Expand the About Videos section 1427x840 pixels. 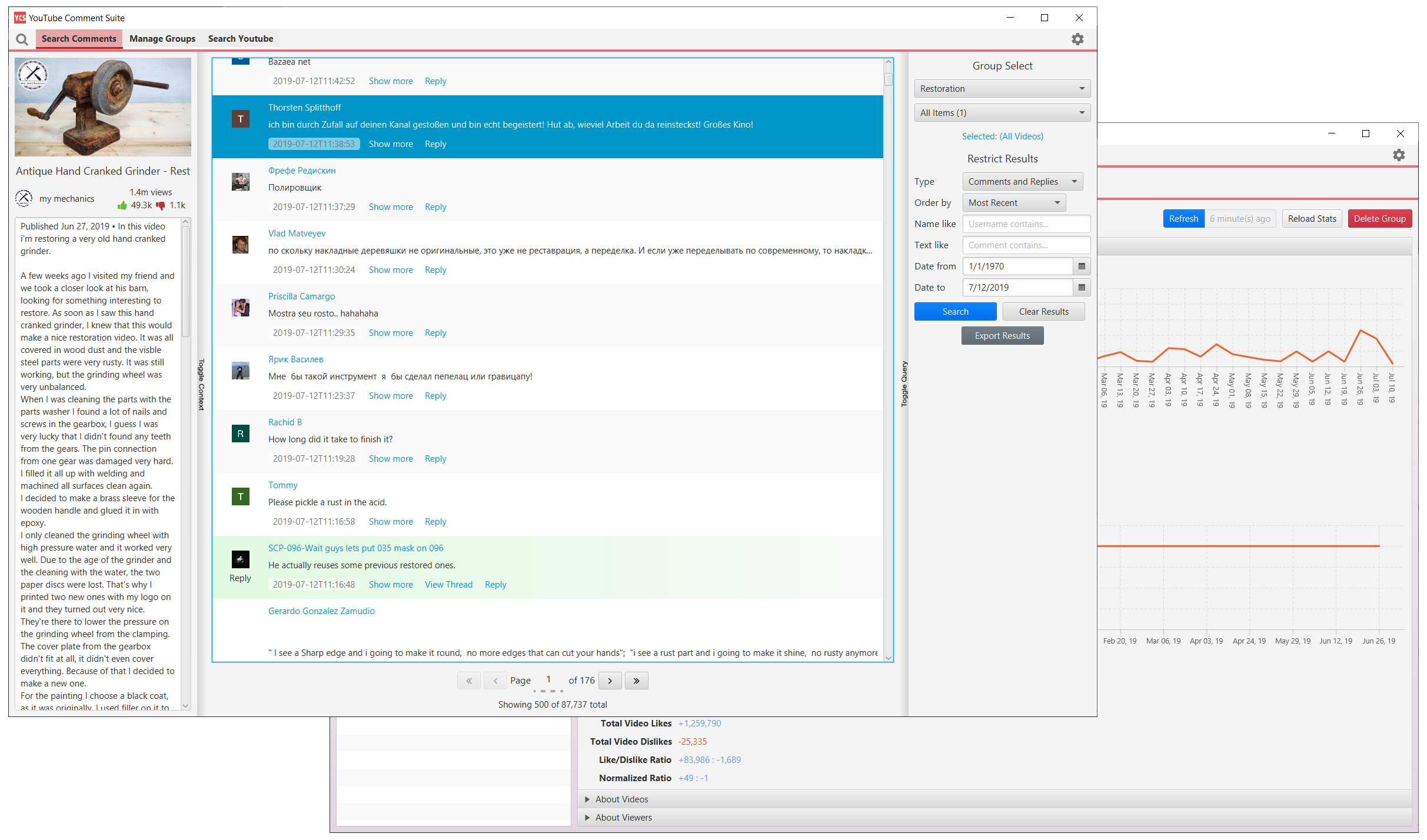point(621,799)
